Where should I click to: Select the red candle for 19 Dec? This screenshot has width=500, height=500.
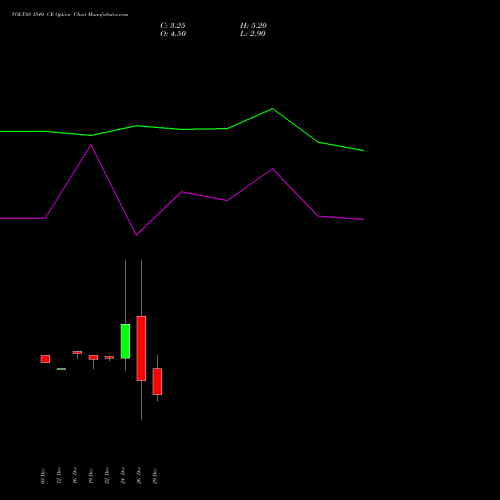[x=93, y=357]
